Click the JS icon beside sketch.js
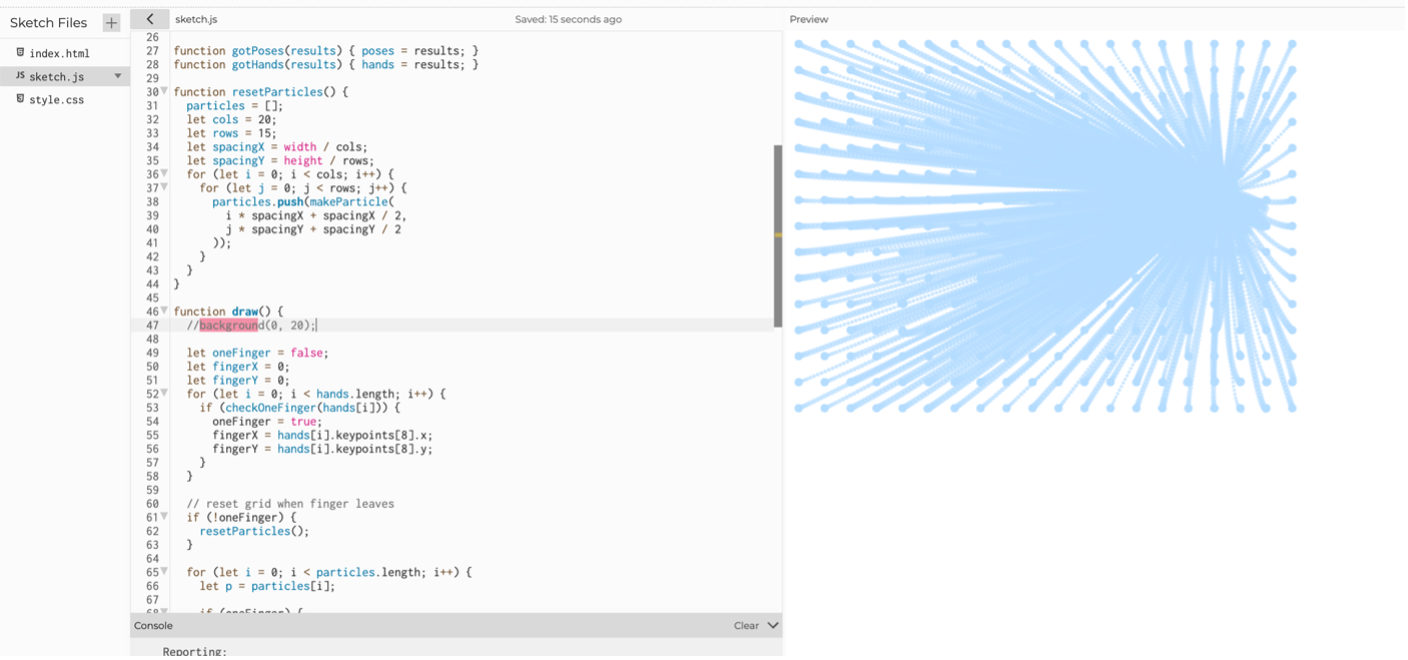Image resolution: width=1408 pixels, height=660 pixels. pyautogui.click(x=20, y=76)
